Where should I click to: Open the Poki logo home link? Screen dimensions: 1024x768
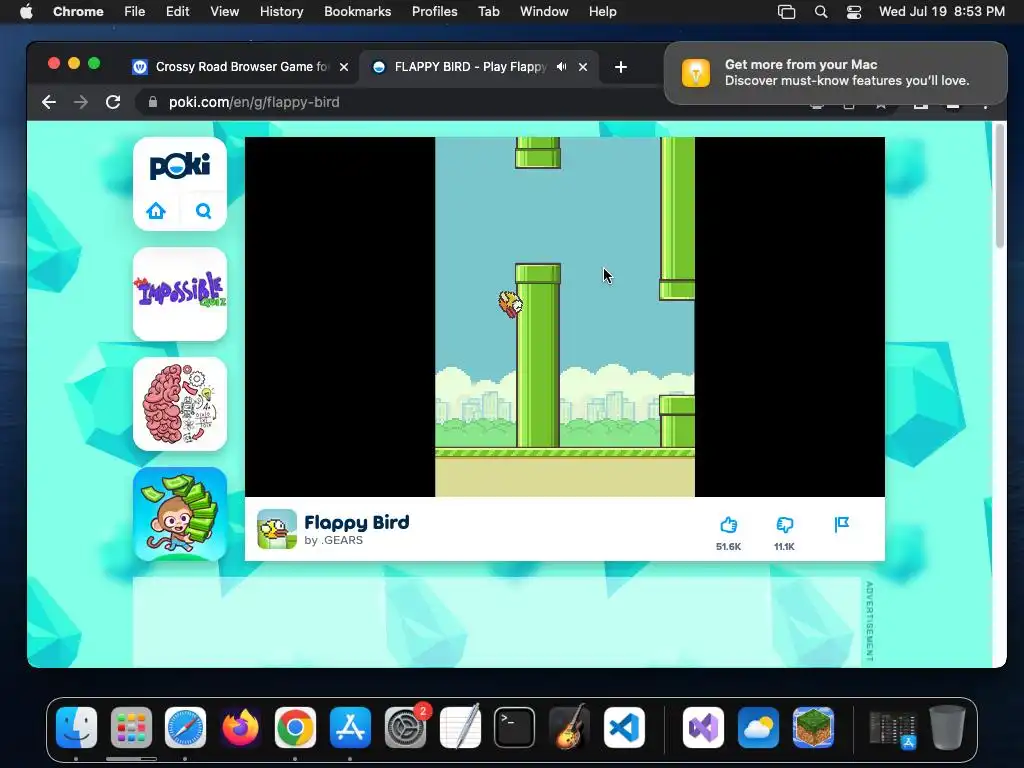tap(180, 166)
